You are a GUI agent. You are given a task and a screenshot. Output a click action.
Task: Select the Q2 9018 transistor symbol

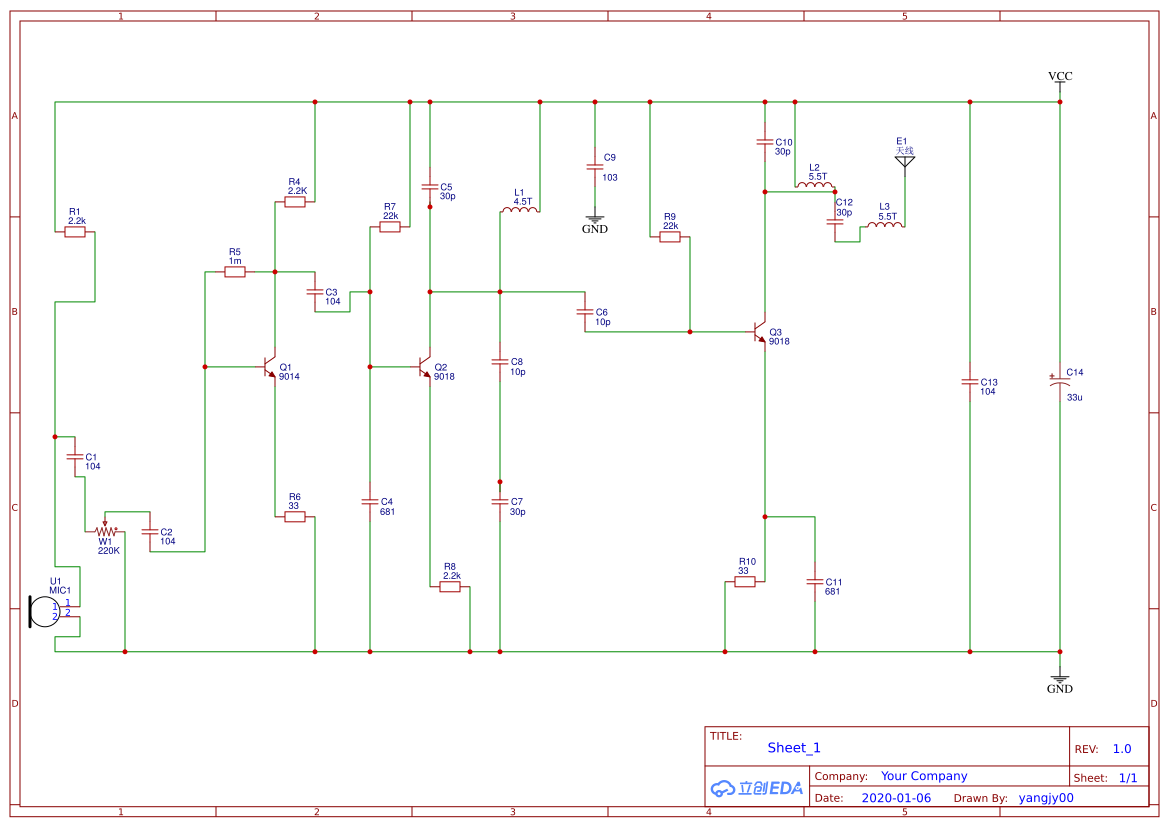424,367
